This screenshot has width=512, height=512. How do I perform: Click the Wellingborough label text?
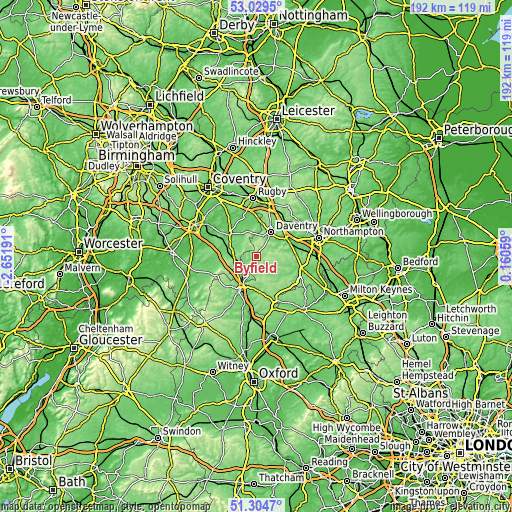[397, 214]
